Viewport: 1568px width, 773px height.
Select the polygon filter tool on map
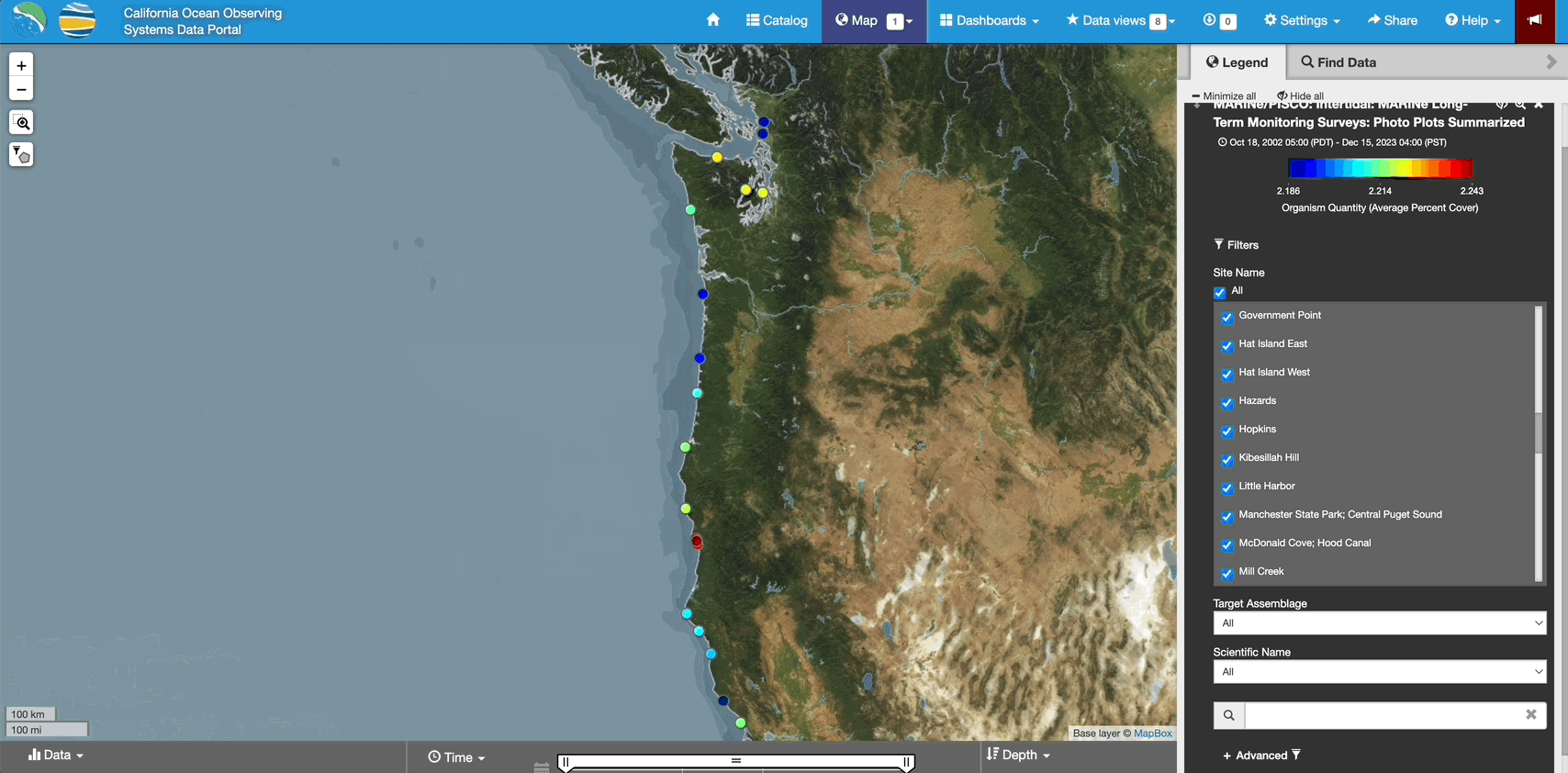(21, 155)
